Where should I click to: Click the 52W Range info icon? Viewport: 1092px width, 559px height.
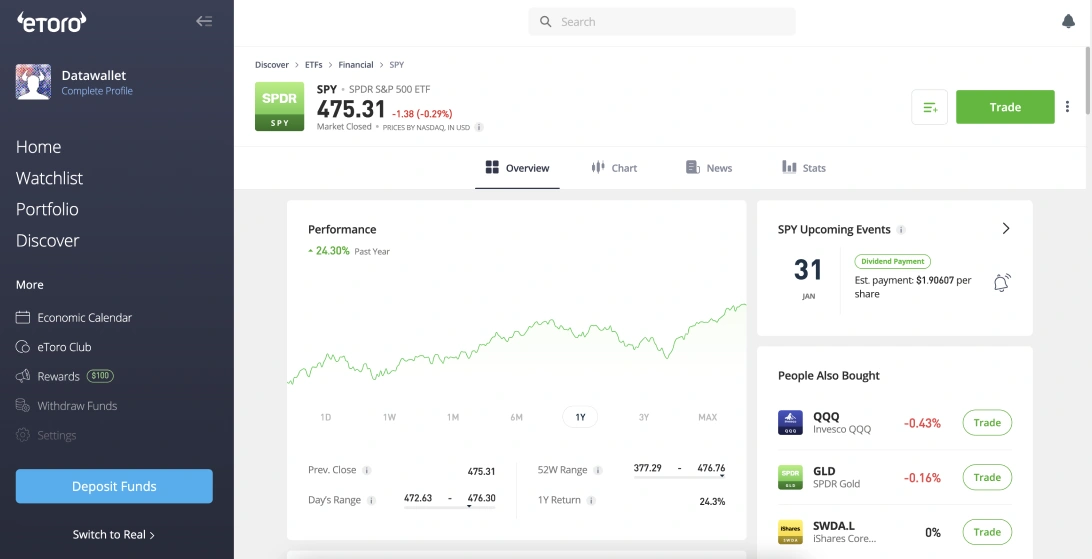[598, 470]
